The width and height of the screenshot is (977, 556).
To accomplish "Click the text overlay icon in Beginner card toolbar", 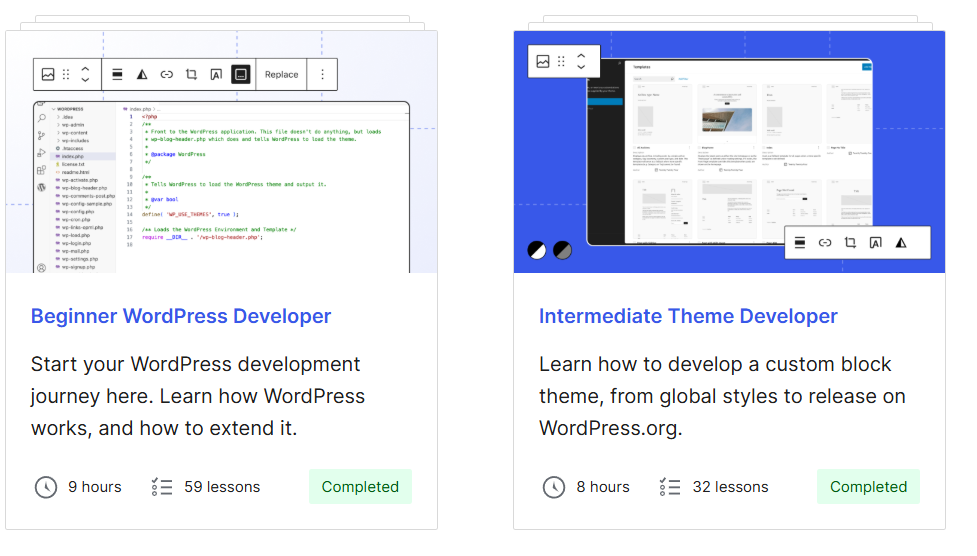I will click(216, 75).
